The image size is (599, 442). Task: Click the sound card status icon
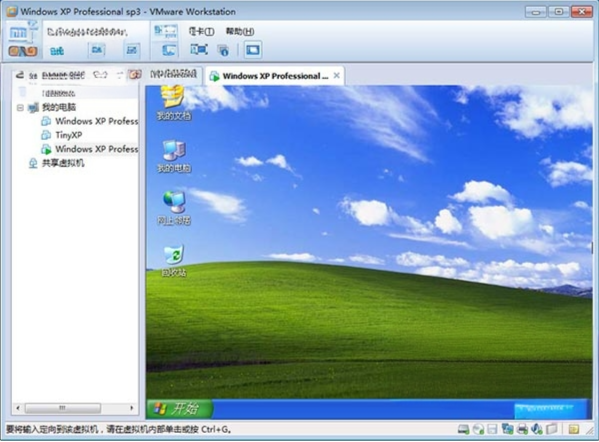[x=537, y=429]
